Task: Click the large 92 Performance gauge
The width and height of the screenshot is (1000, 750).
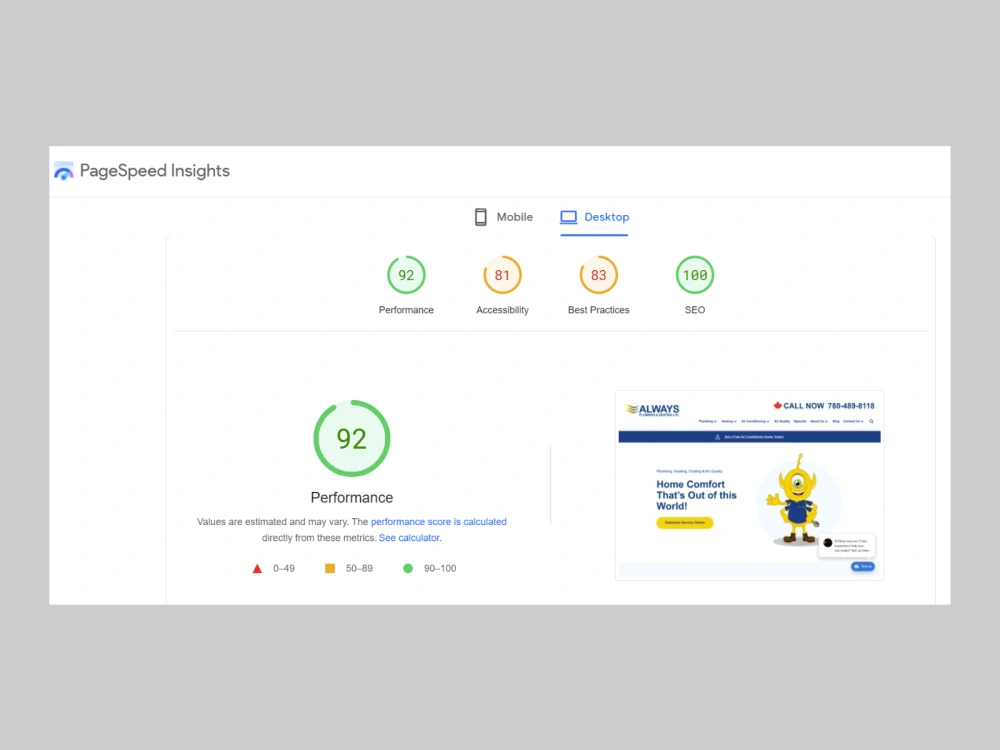Action: click(x=352, y=439)
